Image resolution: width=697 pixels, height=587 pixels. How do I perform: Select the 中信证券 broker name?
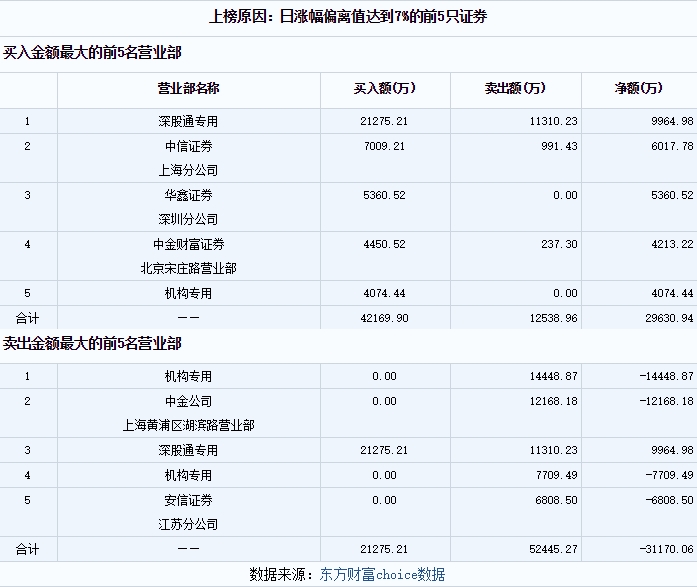click(x=188, y=146)
